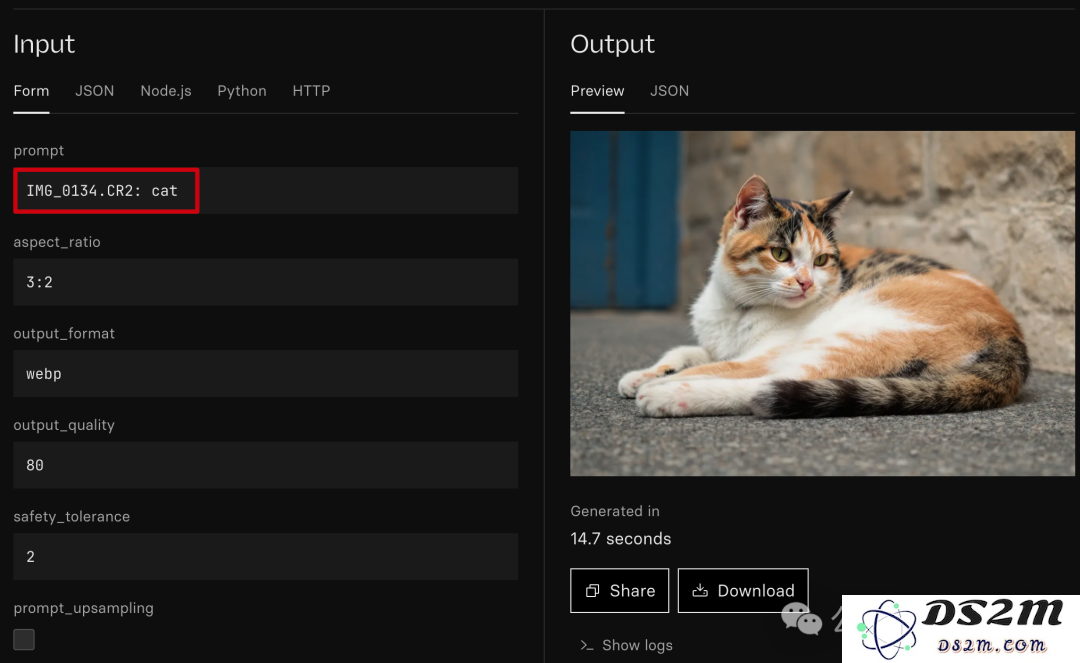1080x663 pixels.
Task: Open the aspect_ratio field showing 3:2
Action: coord(265,282)
